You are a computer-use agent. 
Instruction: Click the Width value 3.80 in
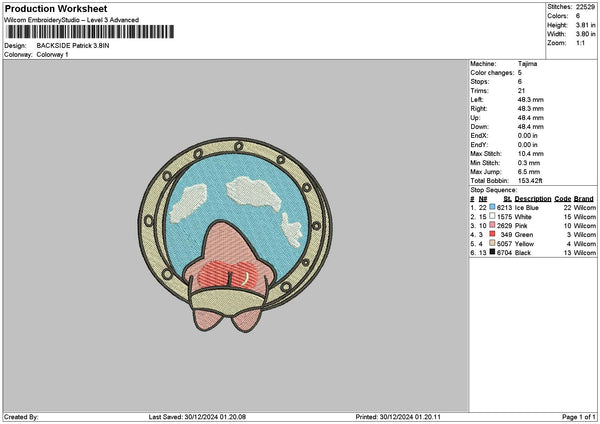tap(585, 34)
